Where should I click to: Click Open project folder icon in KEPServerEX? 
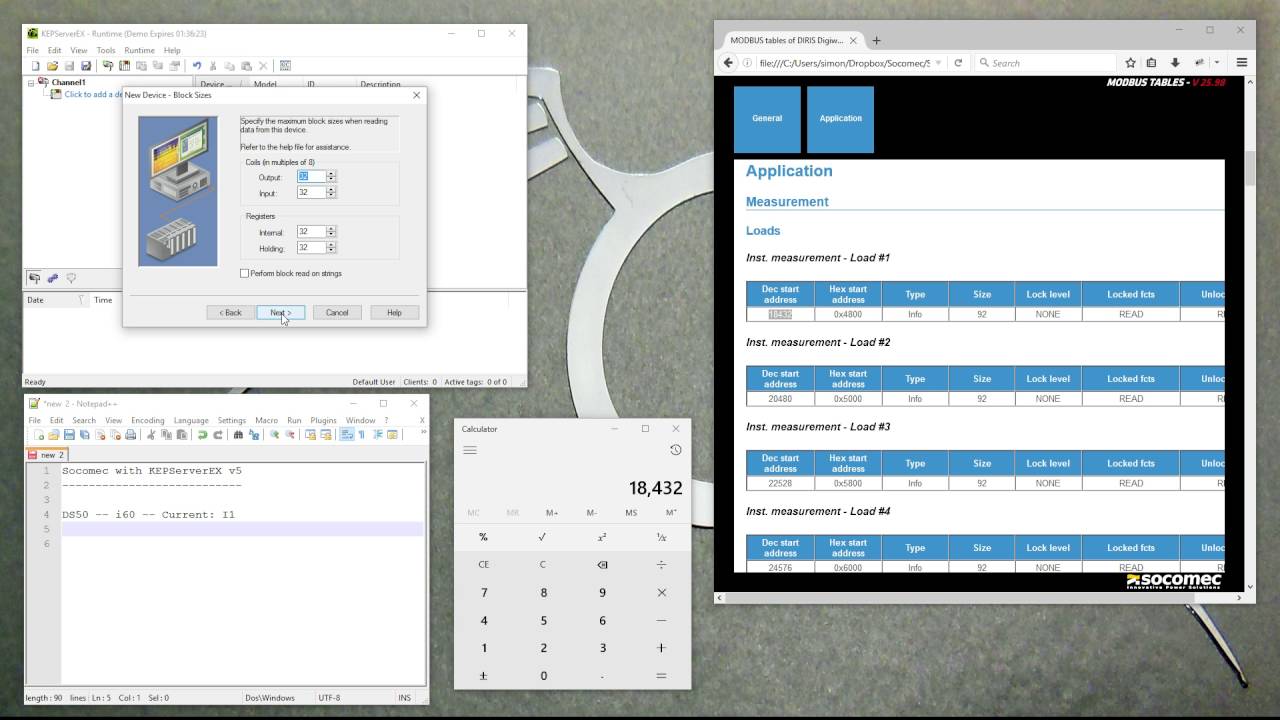coord(52,66)
